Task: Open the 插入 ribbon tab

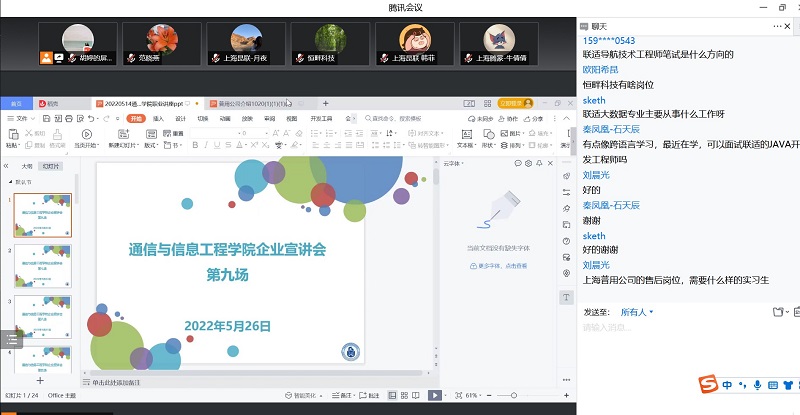Action: 158,118
